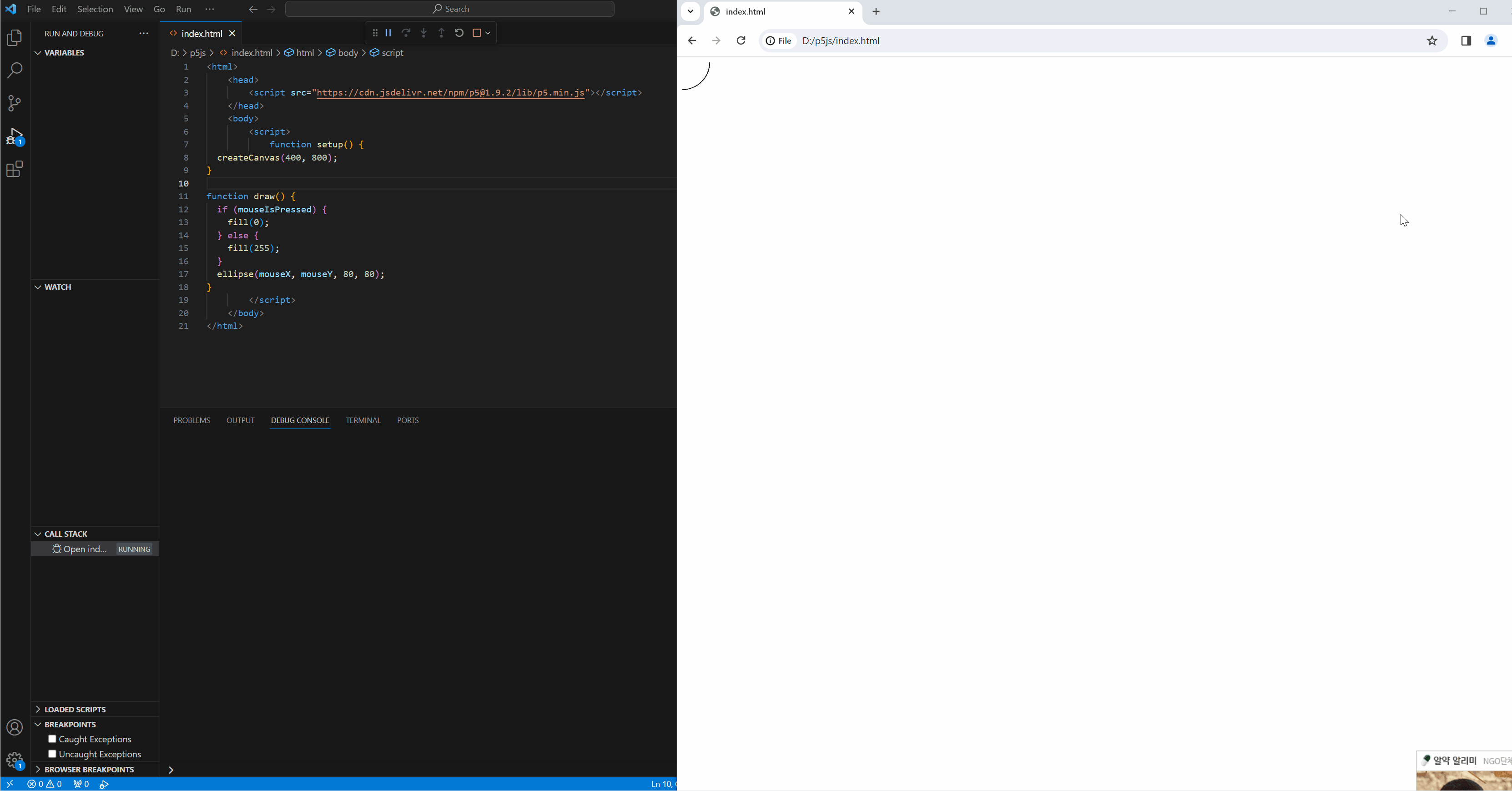This screenshot has height=791, width=1512.
Task: Pause the debug session
Action: (x=388, y=33)
